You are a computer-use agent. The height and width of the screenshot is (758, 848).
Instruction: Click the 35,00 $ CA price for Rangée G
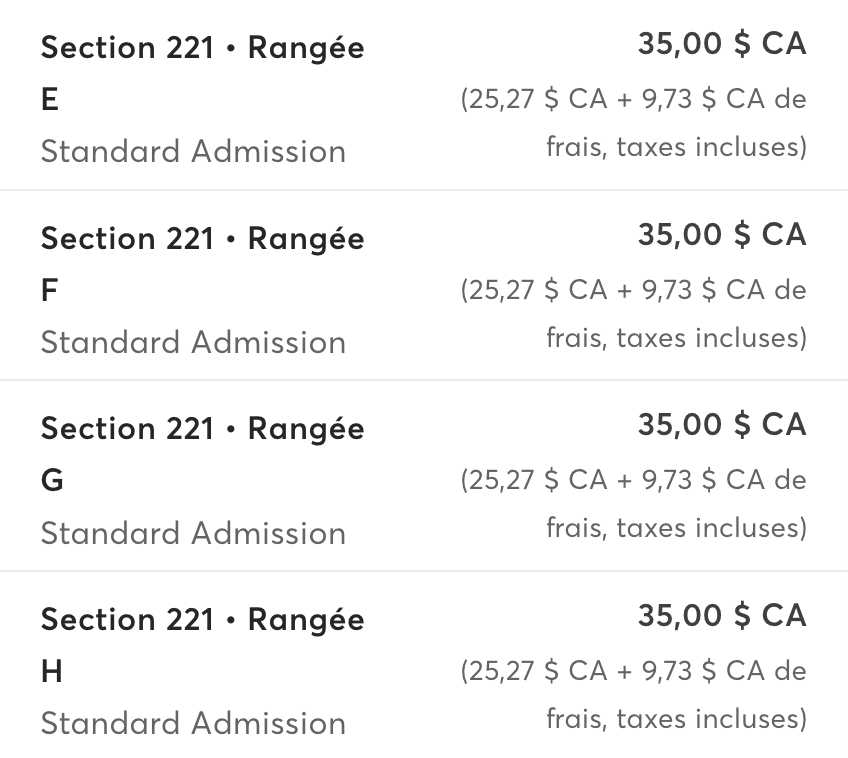pos(722,424)
